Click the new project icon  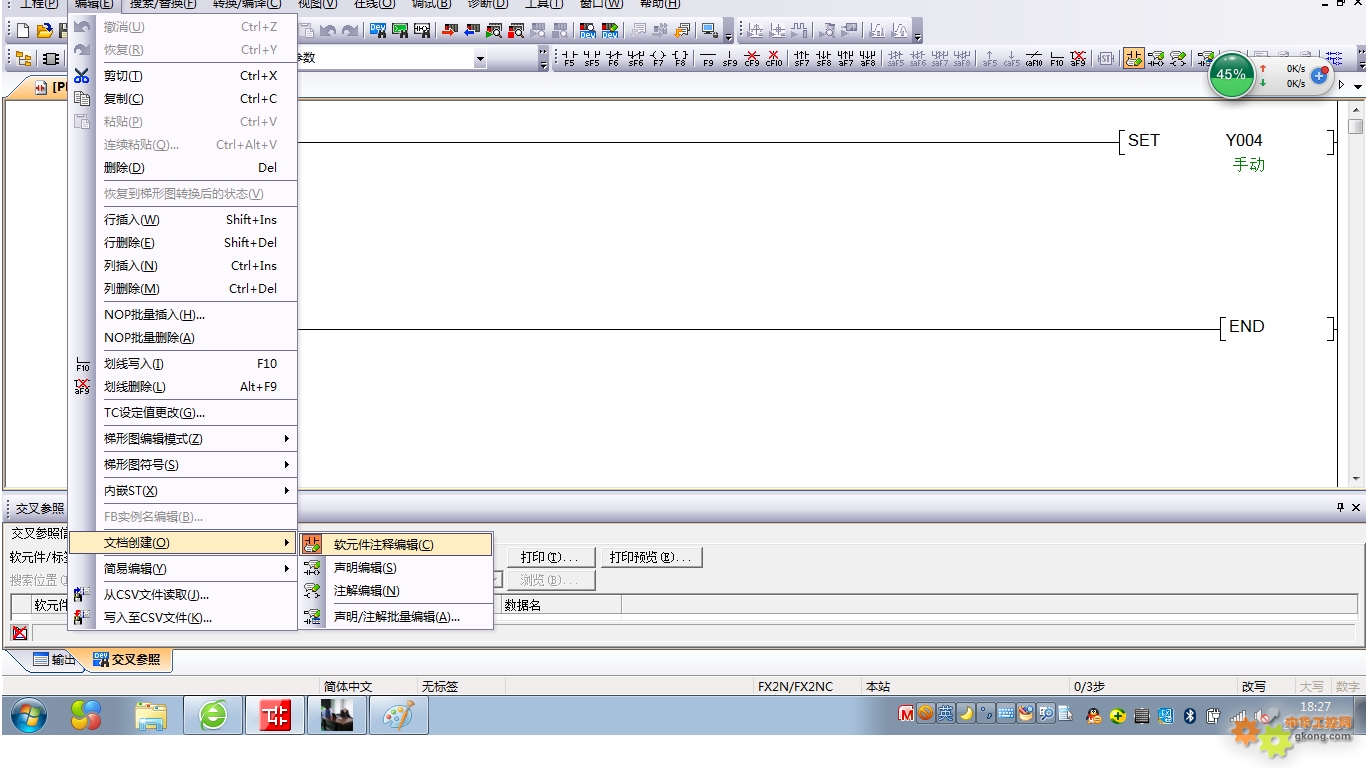[x=23, y=31]
